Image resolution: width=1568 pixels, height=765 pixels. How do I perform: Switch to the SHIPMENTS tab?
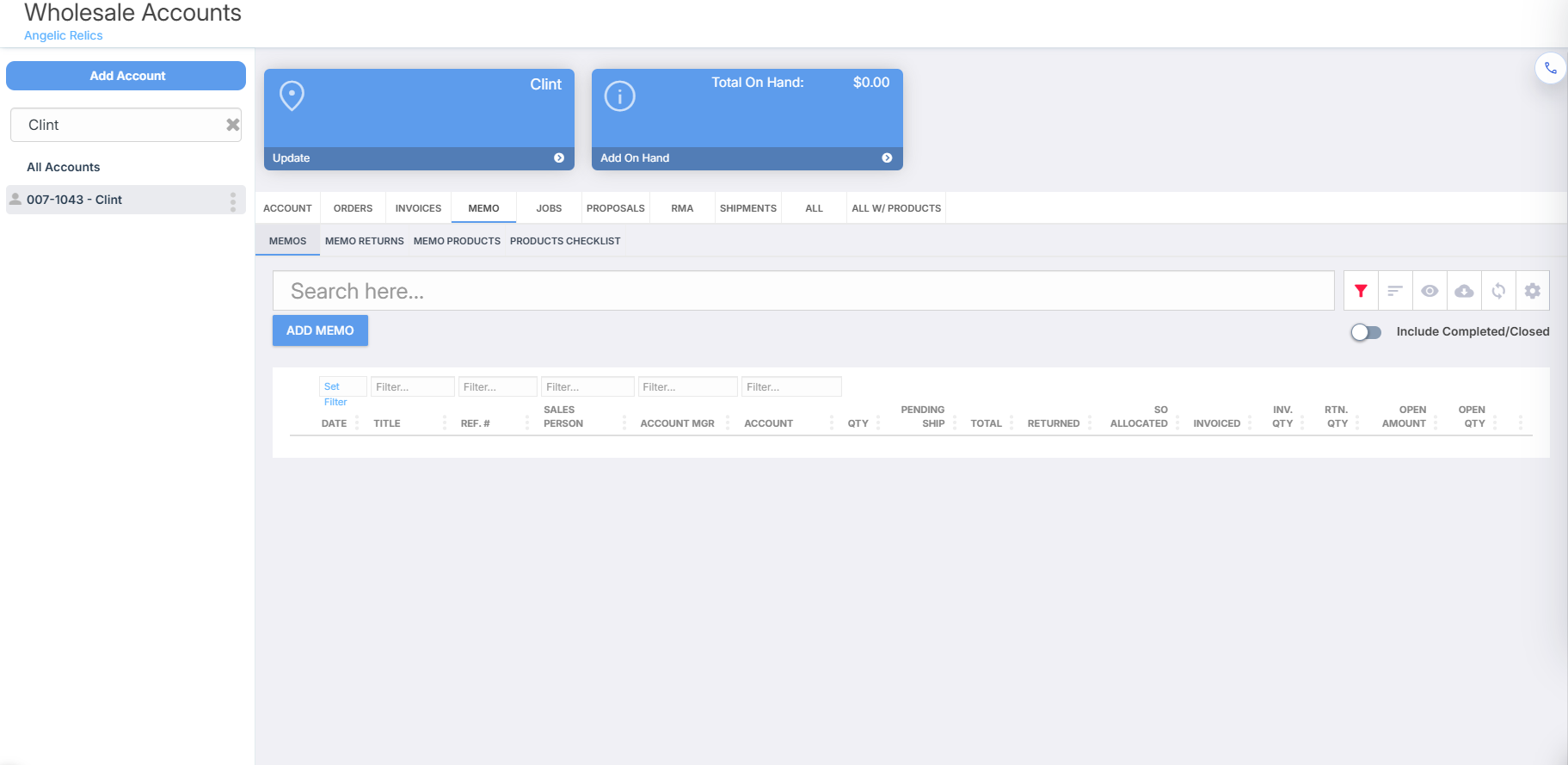(x=748, y=208)
